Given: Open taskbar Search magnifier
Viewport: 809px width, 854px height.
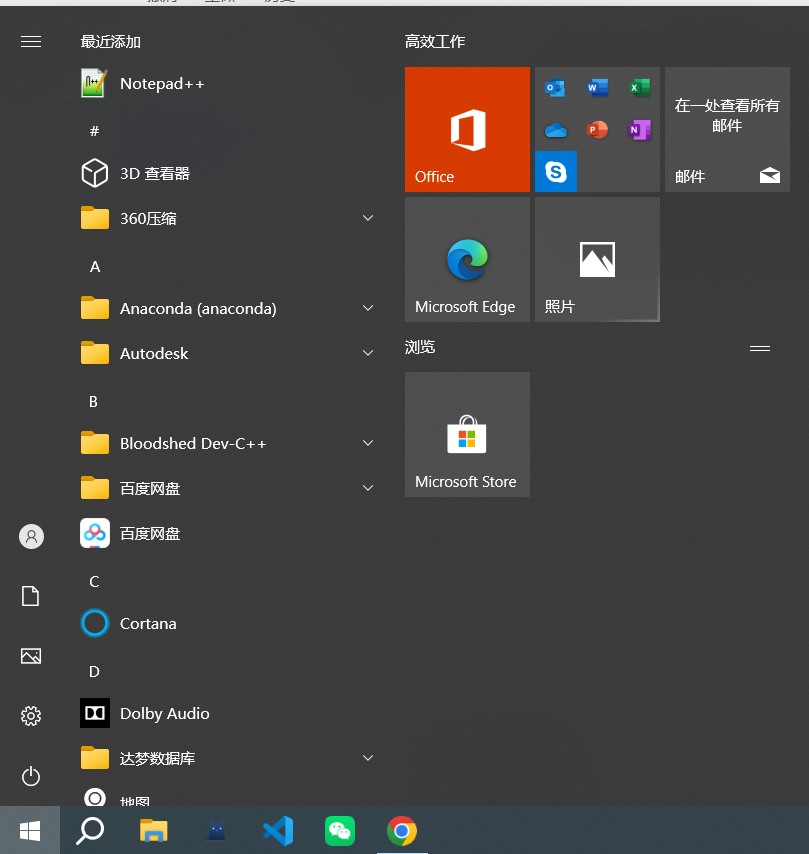Looking at the screenshot, I should coord(90,831).
